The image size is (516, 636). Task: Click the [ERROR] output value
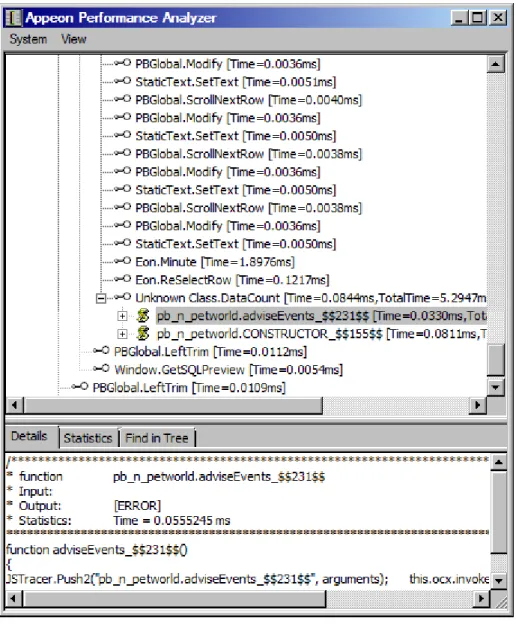pos(137,506)
